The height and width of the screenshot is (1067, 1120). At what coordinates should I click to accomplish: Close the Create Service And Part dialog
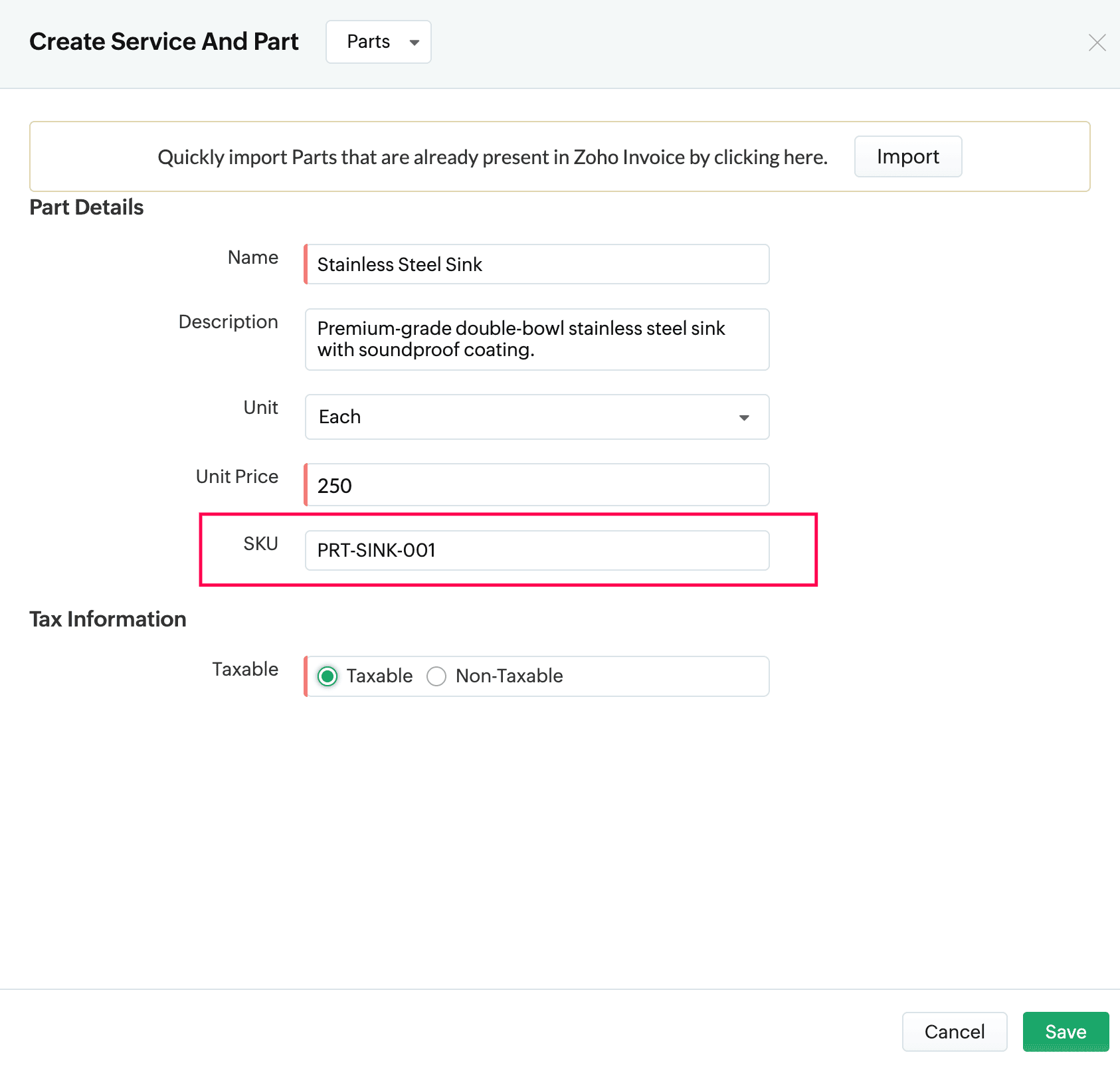point(1097,43)
